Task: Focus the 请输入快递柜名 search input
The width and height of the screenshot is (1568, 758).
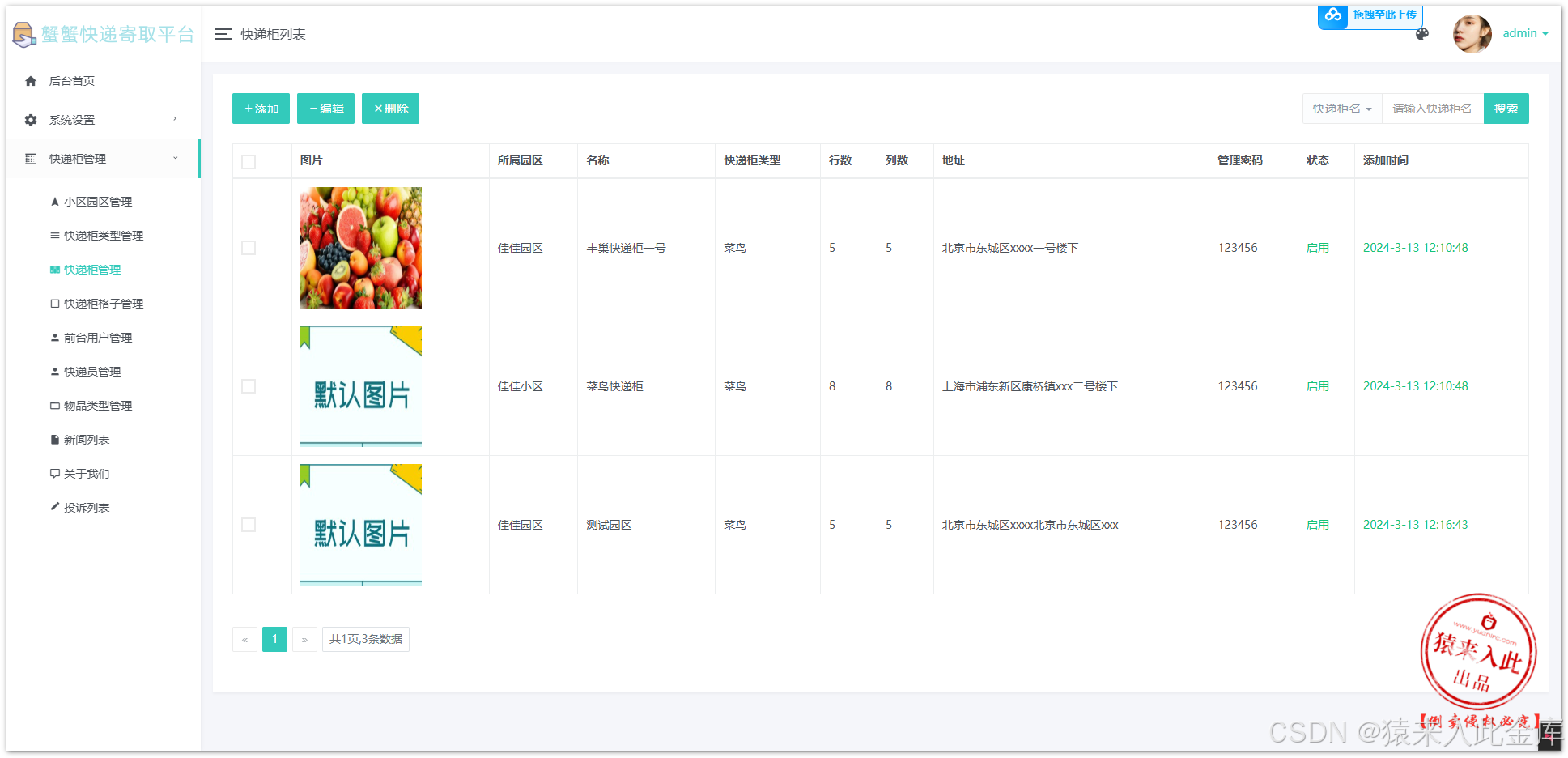Action: [x=1432, y=109]
